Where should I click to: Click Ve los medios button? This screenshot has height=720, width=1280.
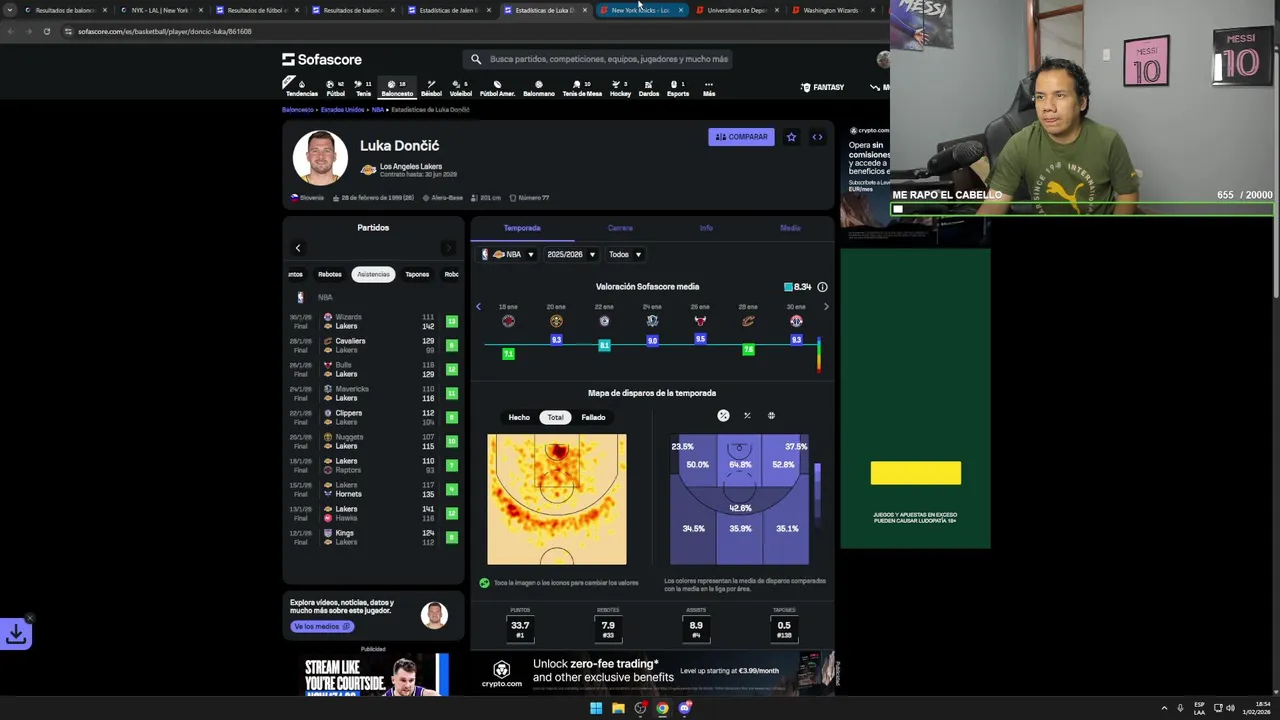click(322, 627)
